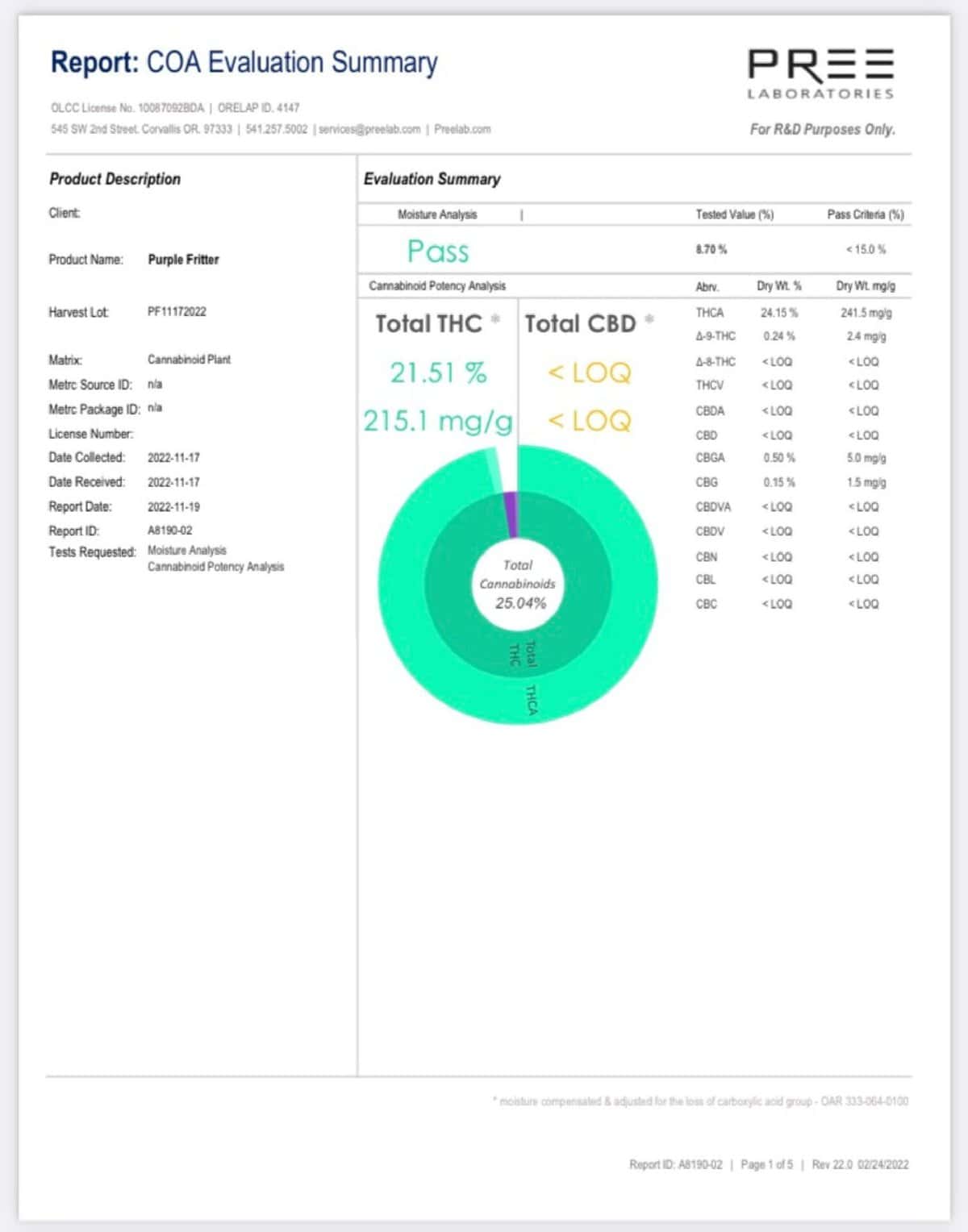Click the Report ID value A8190-02
Screen dimensions: 968x1232
click(169, 531)
